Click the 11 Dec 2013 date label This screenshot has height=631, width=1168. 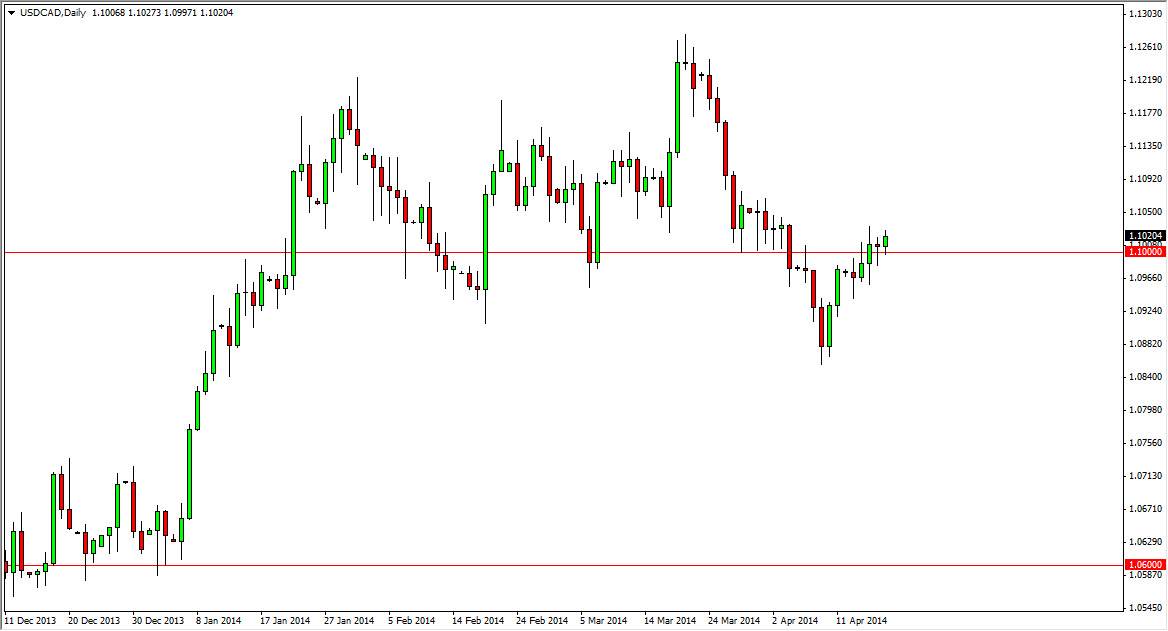tap(33, 620)
